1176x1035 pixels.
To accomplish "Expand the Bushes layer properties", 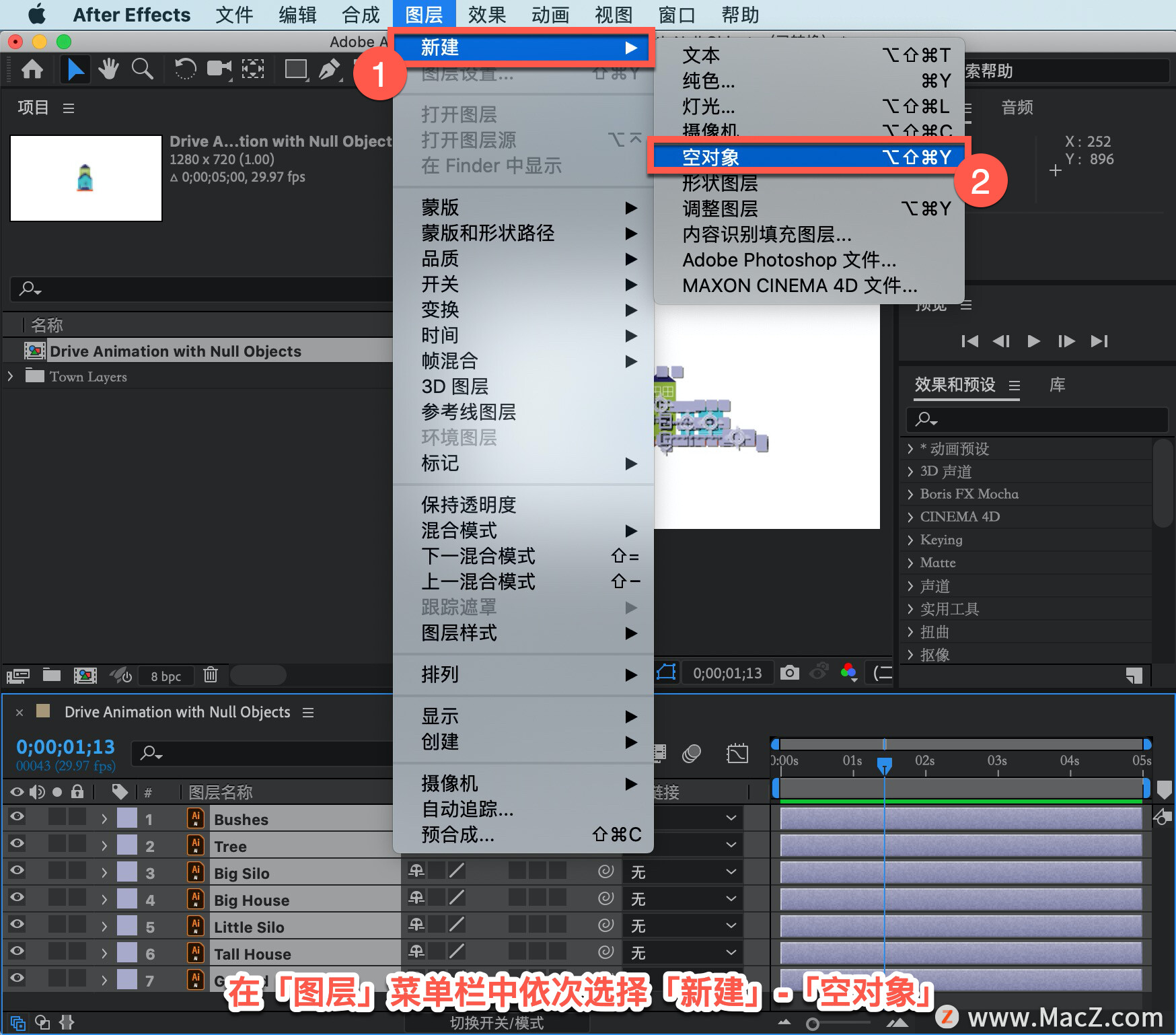I will [104, 819].
